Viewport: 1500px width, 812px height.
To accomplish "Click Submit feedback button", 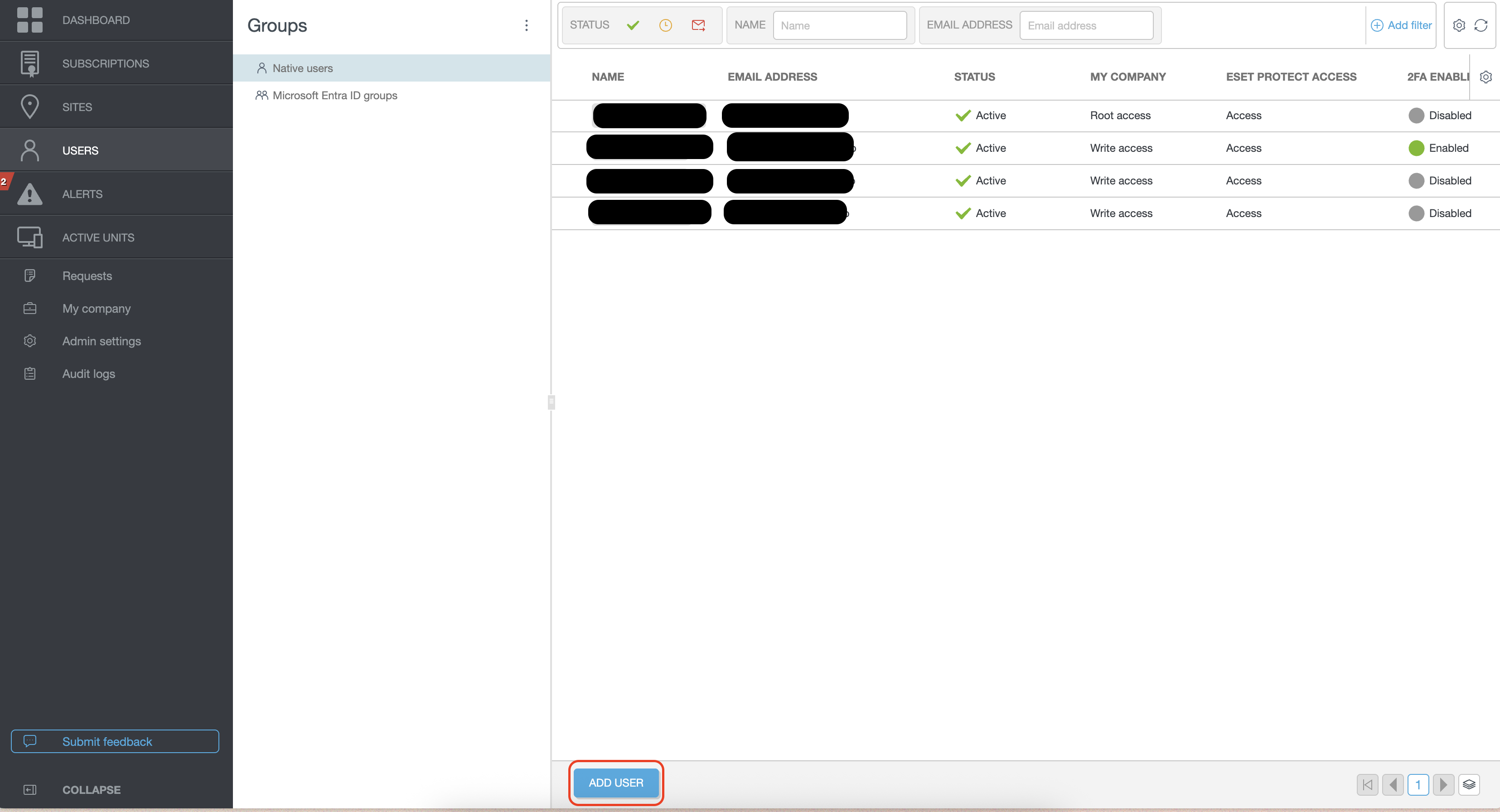I will tap(115, 741).
